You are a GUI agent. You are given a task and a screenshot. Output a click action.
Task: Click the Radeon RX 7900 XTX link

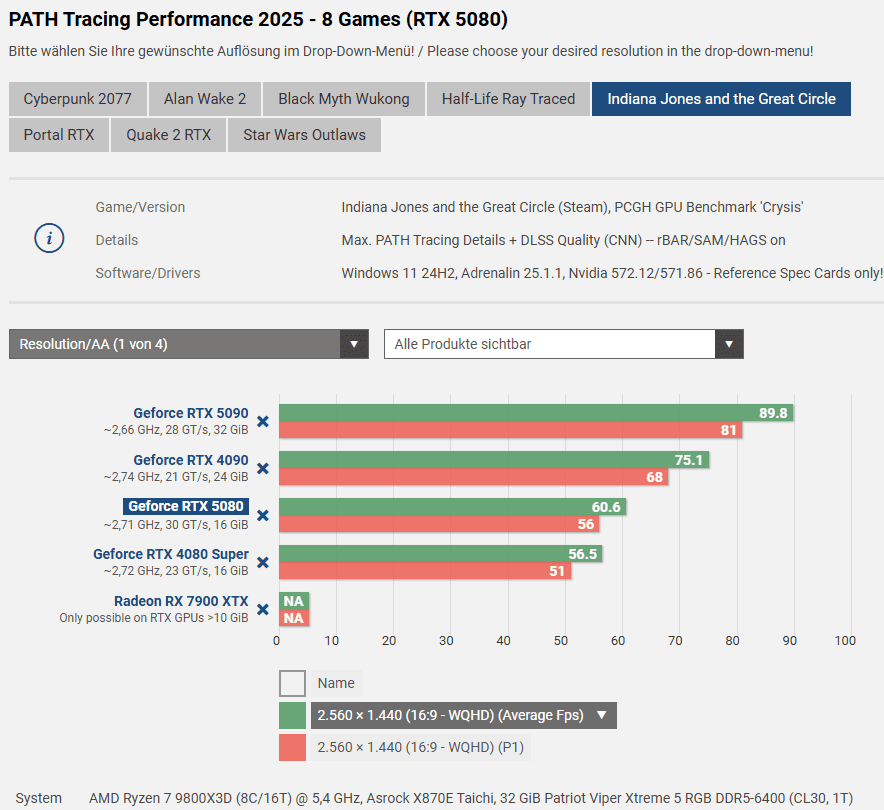pyautogui.click(x=181, y=601)
